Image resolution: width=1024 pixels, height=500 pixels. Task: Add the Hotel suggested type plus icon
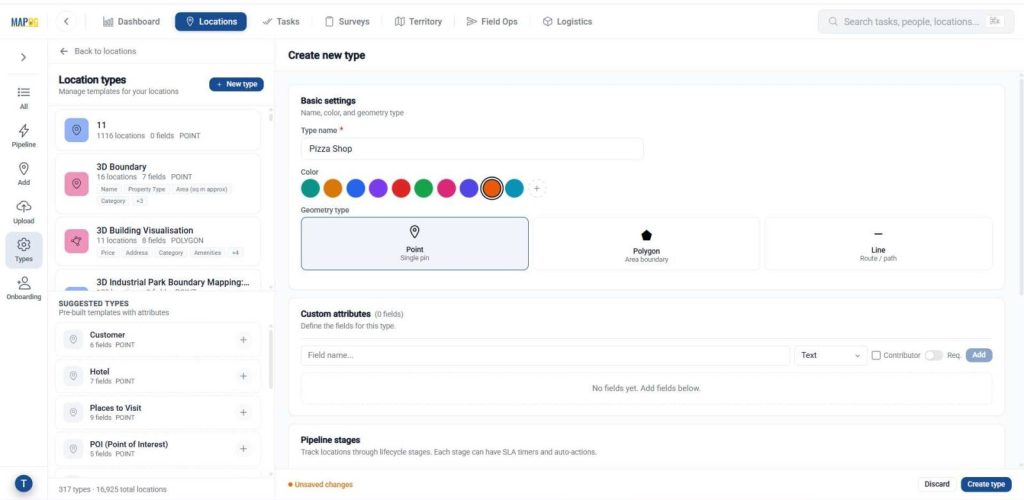(244, 376)
